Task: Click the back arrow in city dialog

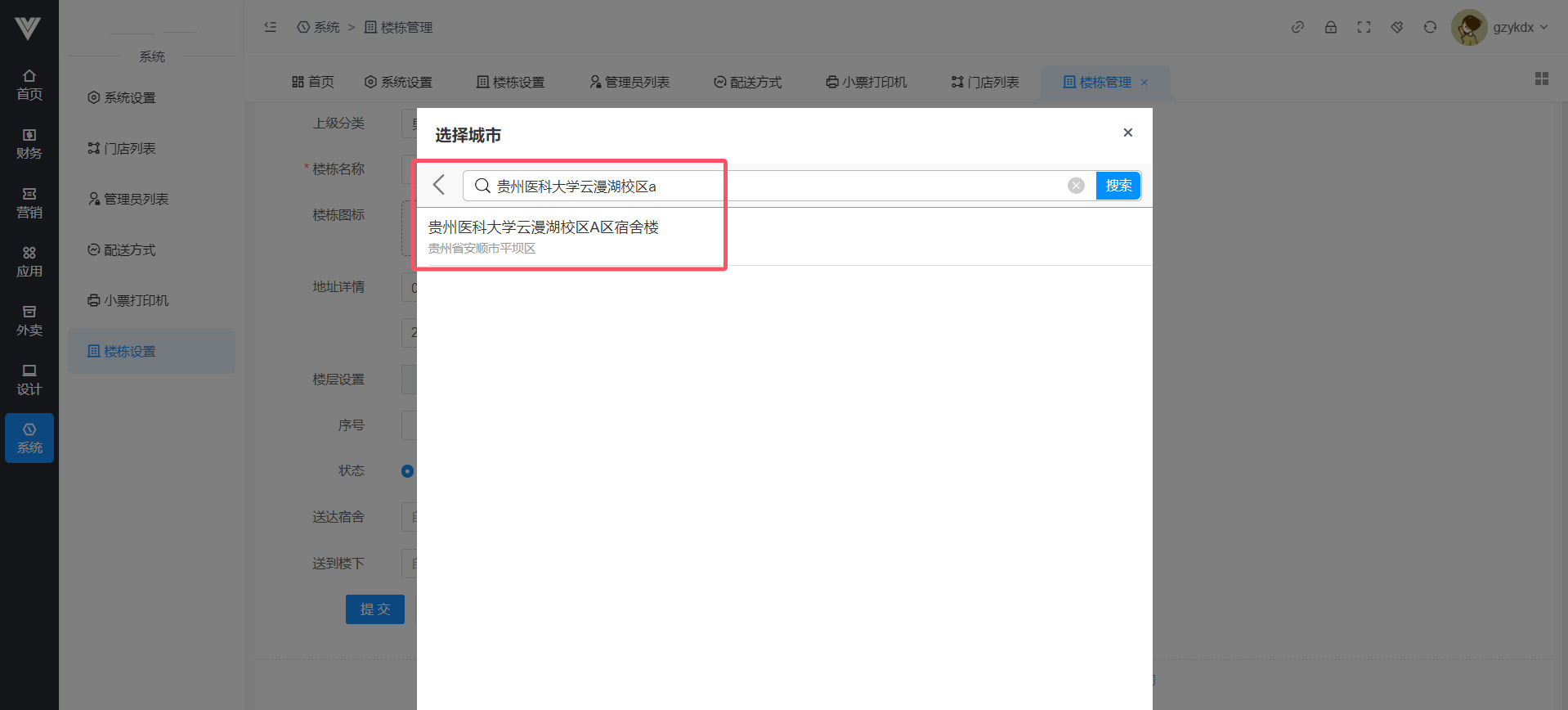Action: 439,185
